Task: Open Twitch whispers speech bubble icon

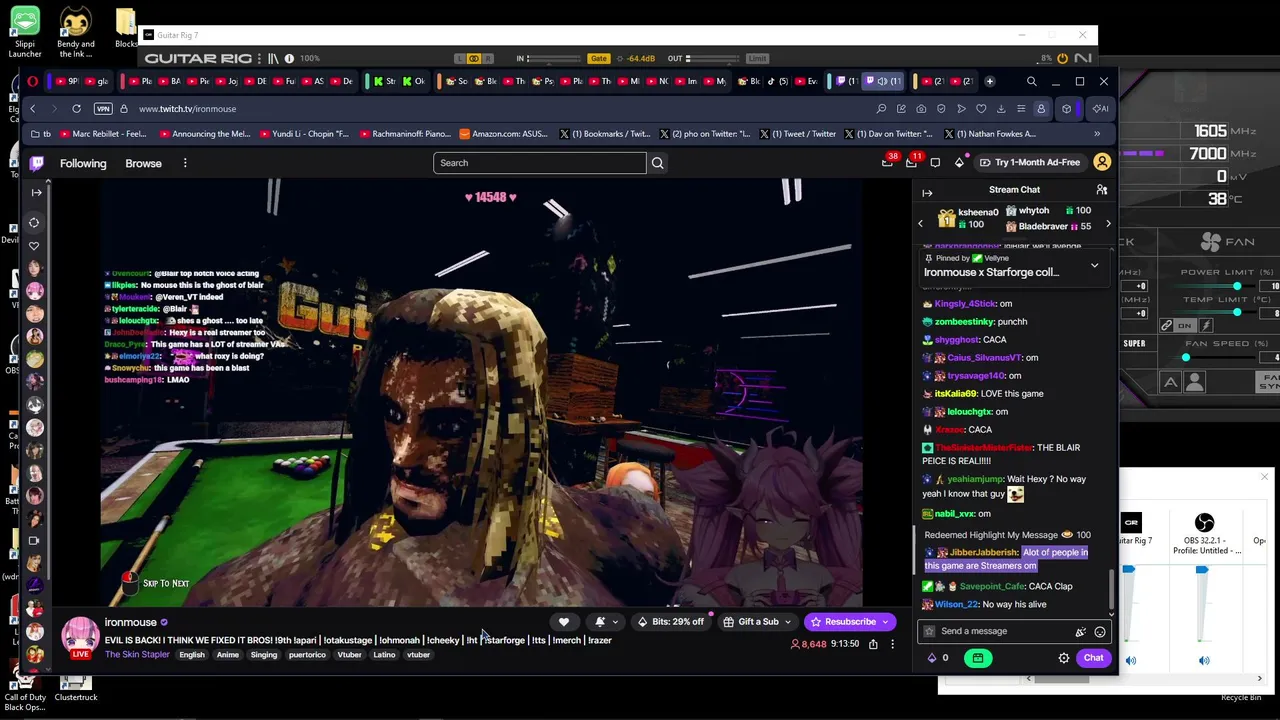Action: tap(935, 162)
